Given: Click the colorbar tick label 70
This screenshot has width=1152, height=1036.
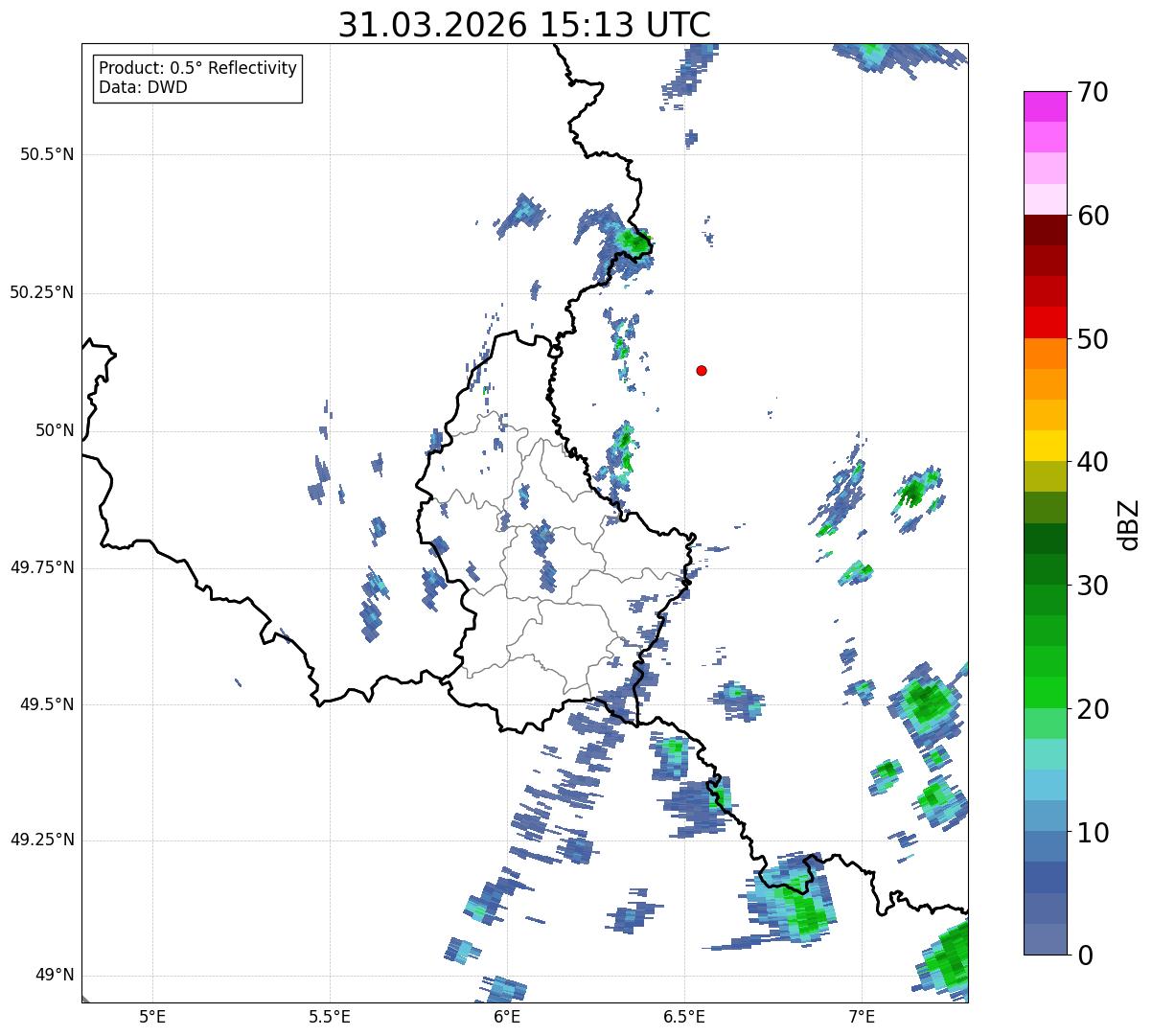Looking at the screenshot, I should [x=1093, y=92].
